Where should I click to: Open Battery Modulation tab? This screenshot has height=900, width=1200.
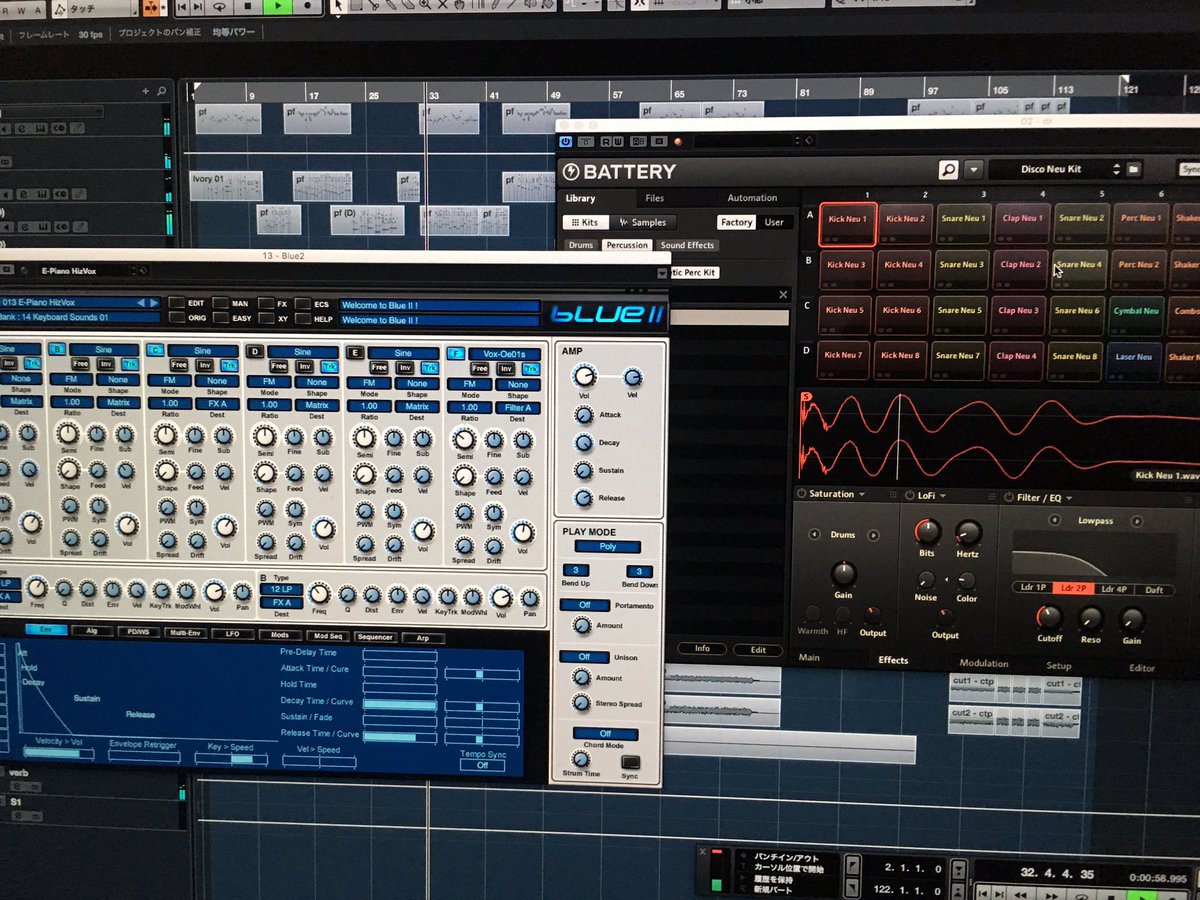(984, 663)
